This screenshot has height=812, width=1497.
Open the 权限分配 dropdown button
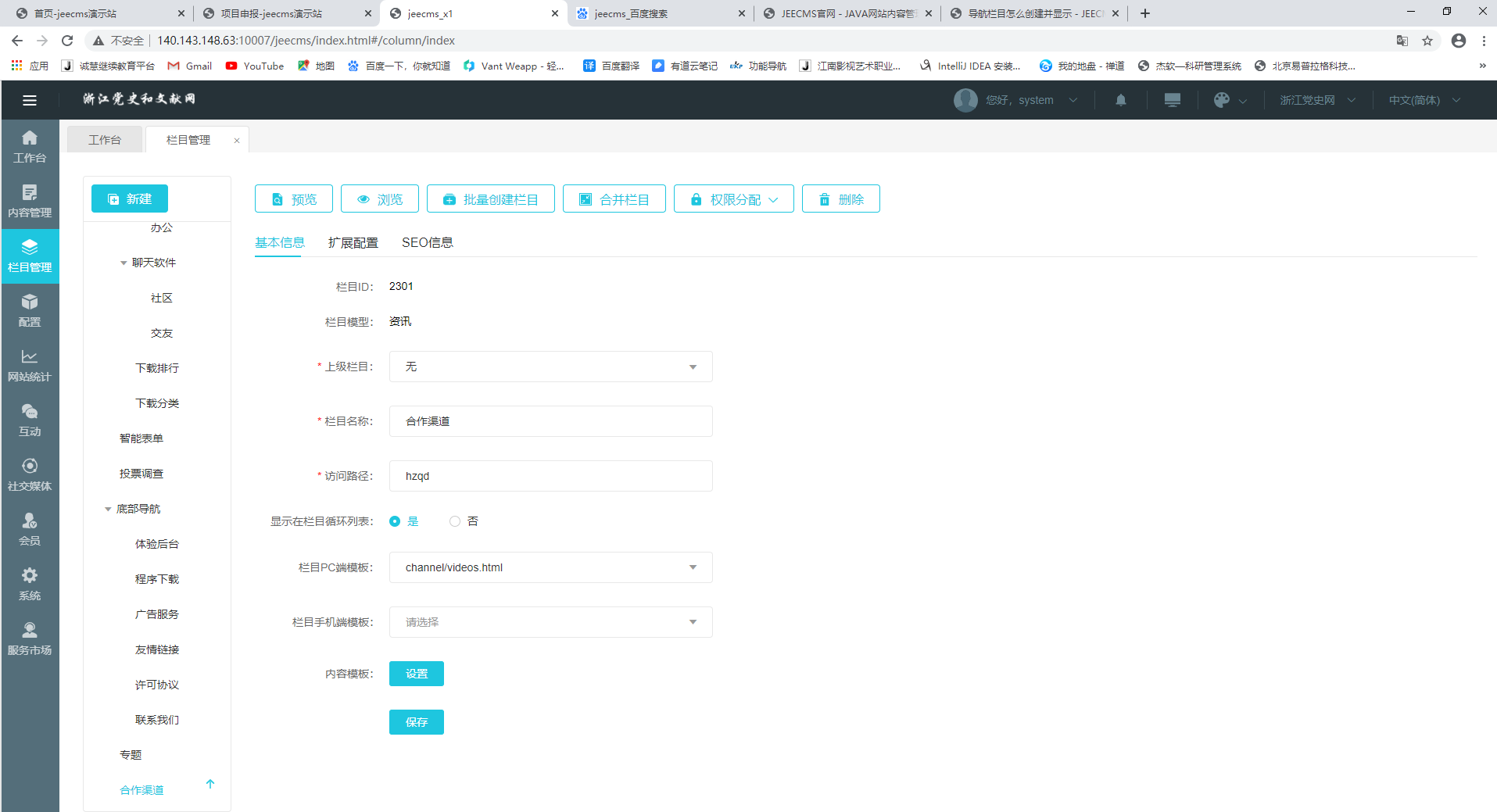pos(733,199)
